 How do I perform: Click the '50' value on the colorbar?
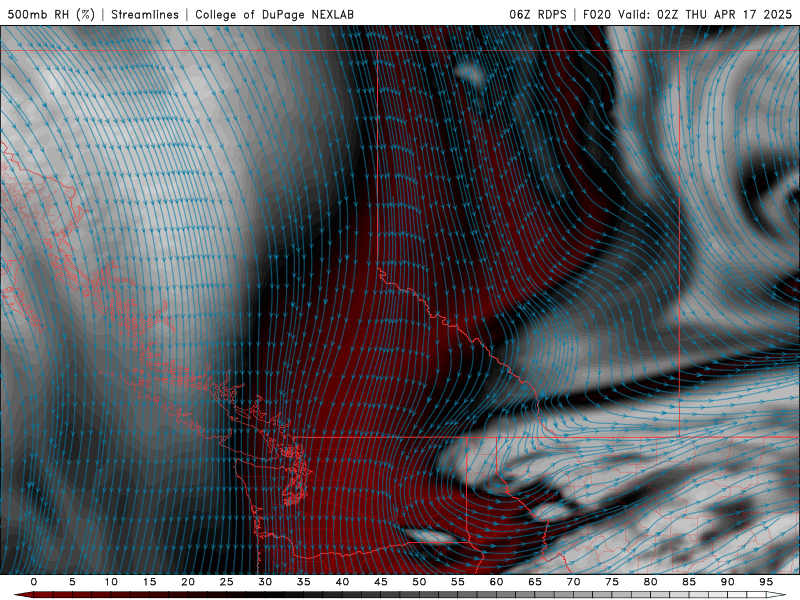pos(419,582)
